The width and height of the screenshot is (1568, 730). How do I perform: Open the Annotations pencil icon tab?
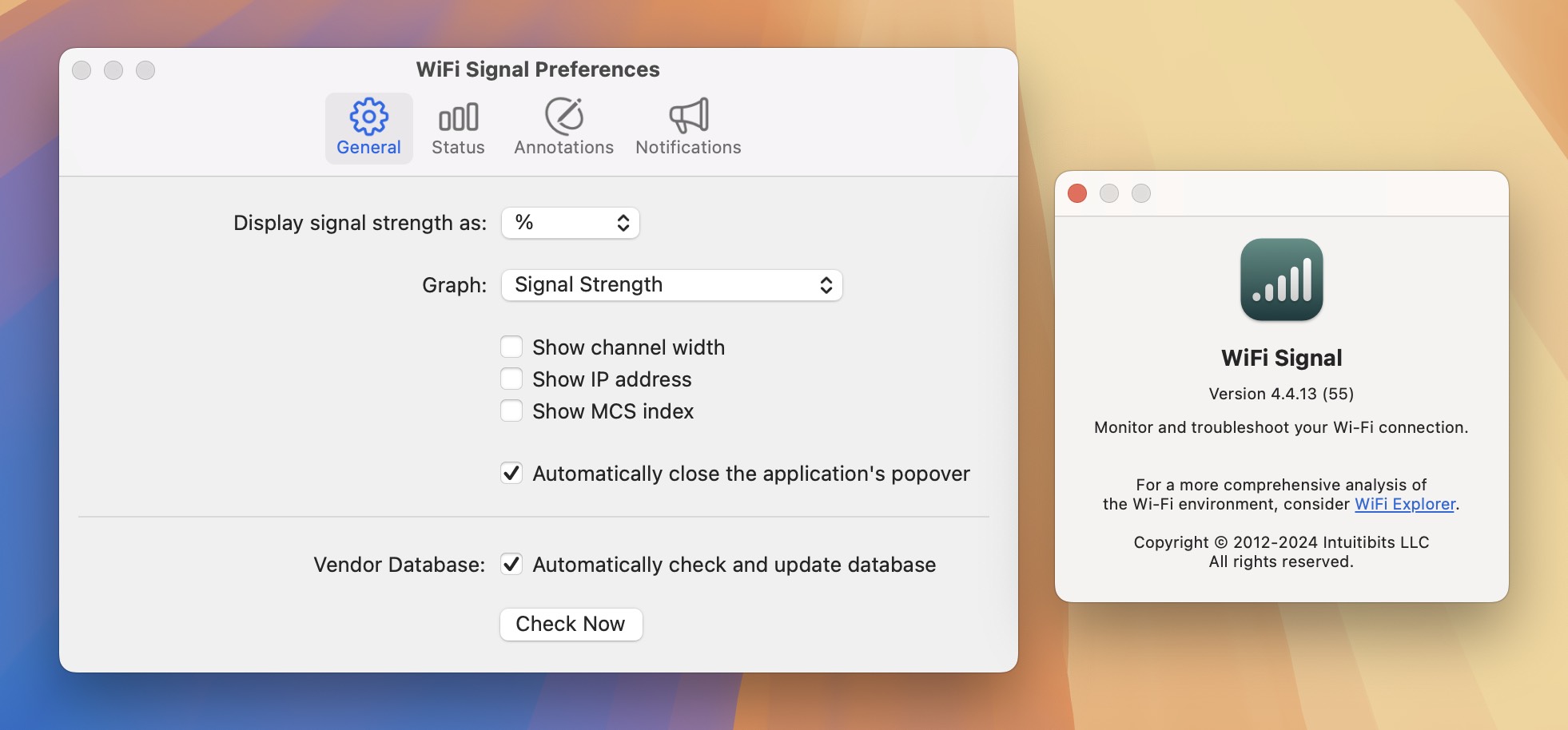point(563,128)
